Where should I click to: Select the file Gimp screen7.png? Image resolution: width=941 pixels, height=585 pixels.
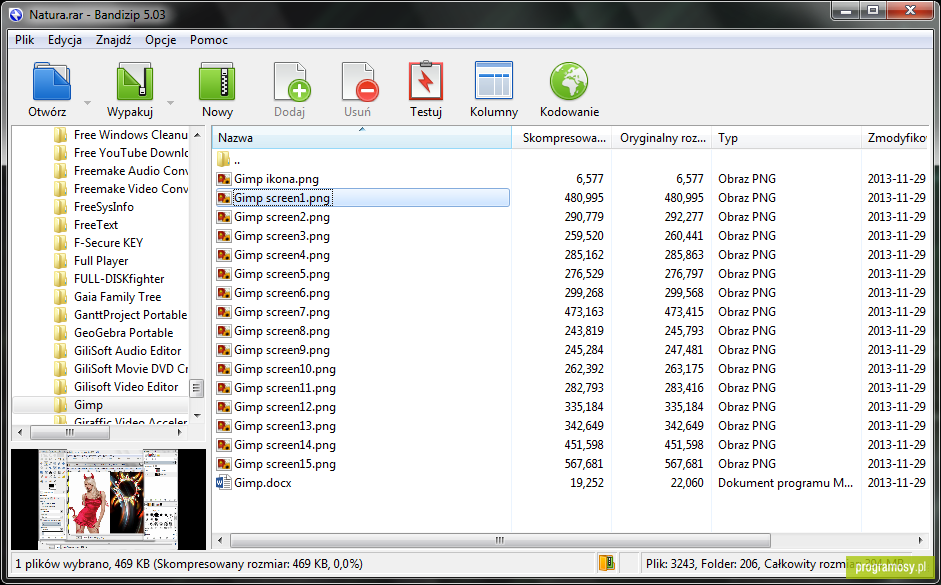(x=282, y=312)
